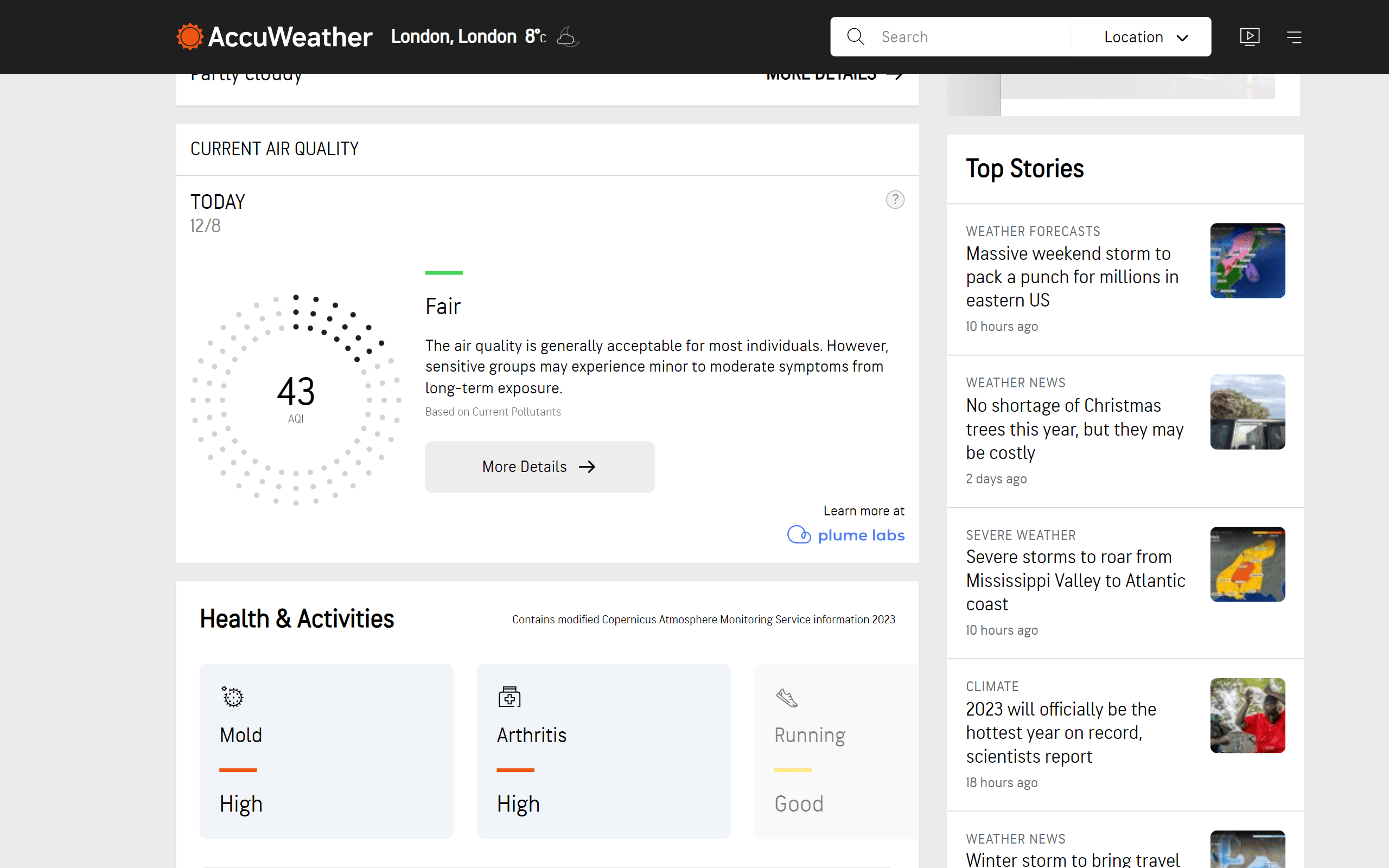Click the video player icon in header
1389x868 pixels.
[x=1249, y=37]
